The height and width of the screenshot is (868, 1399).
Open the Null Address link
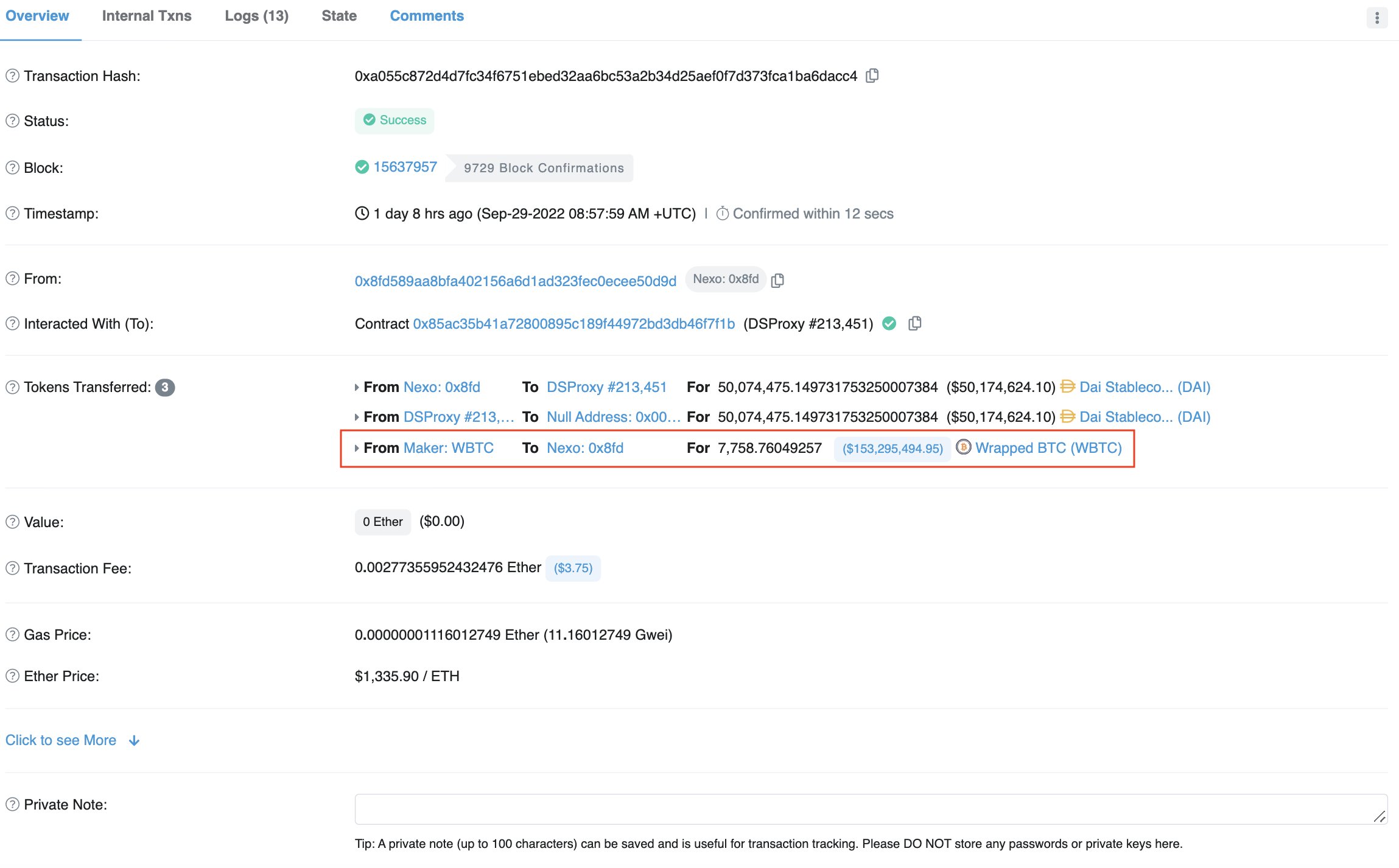pos(612,417)
